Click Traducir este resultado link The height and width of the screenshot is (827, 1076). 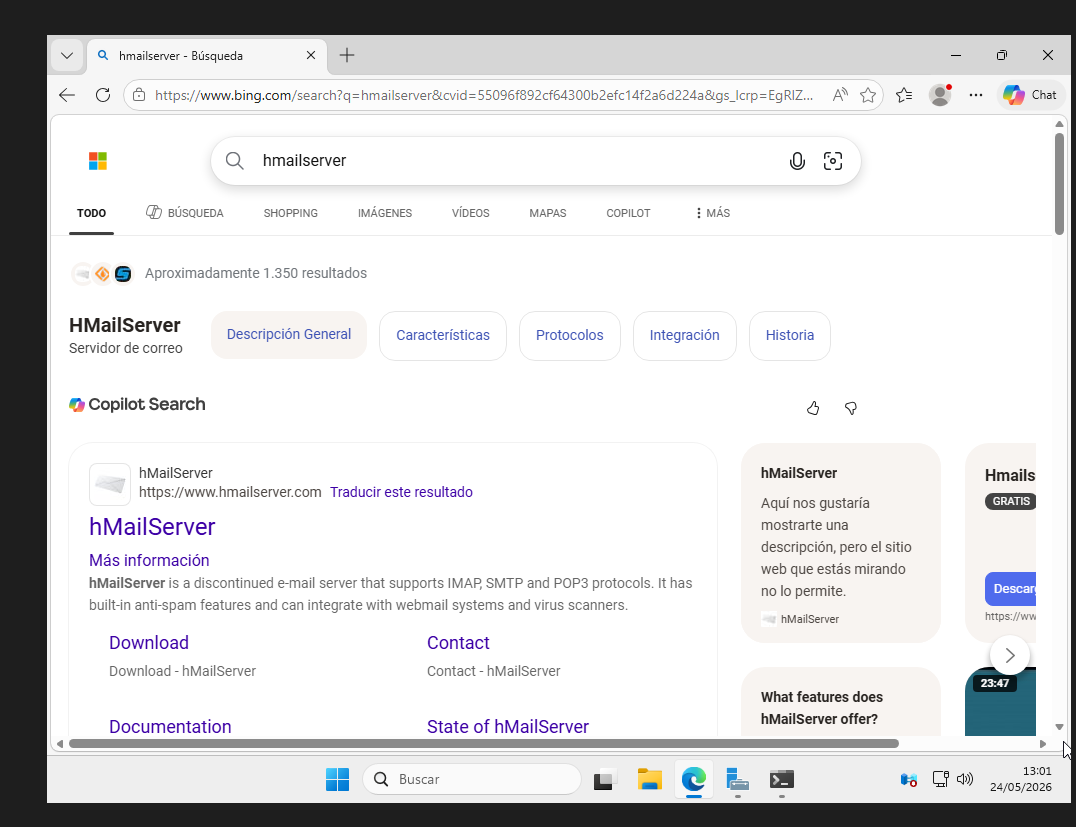click(401, 492)
